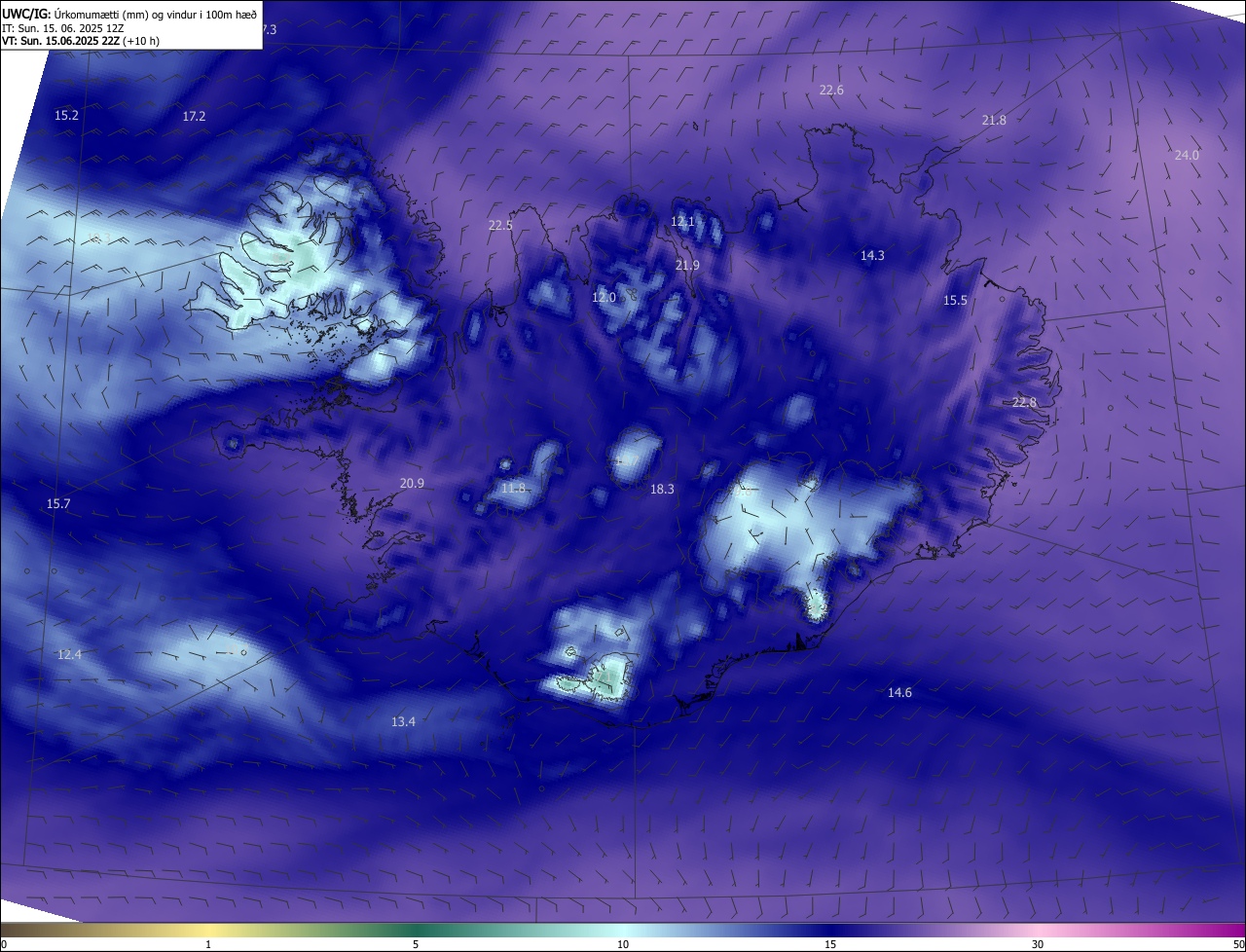Click the legend tick label 15
The height and width of the screenshot is (952, 1246).
click(830, 945)
